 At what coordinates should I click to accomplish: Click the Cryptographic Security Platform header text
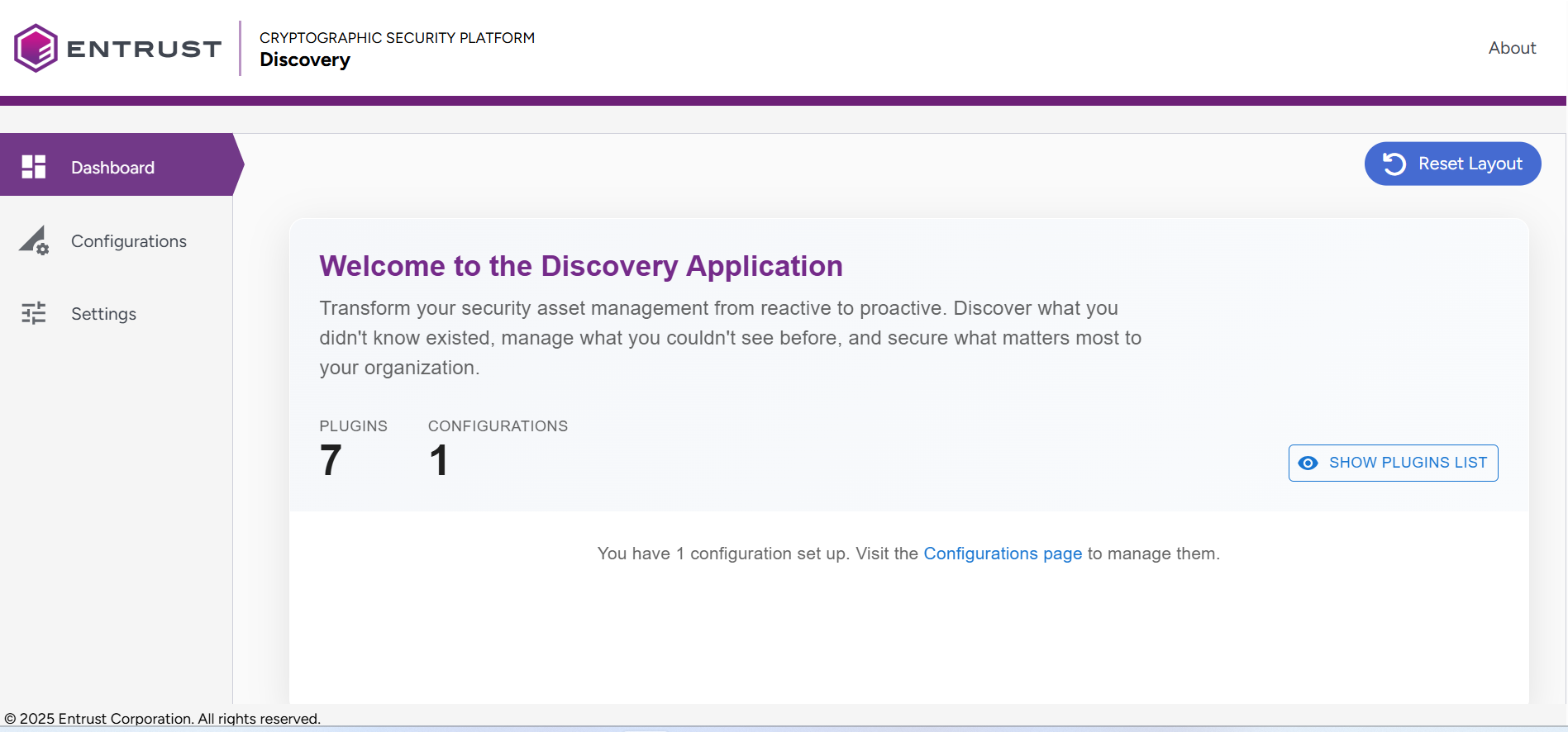(x=397, y=38)
